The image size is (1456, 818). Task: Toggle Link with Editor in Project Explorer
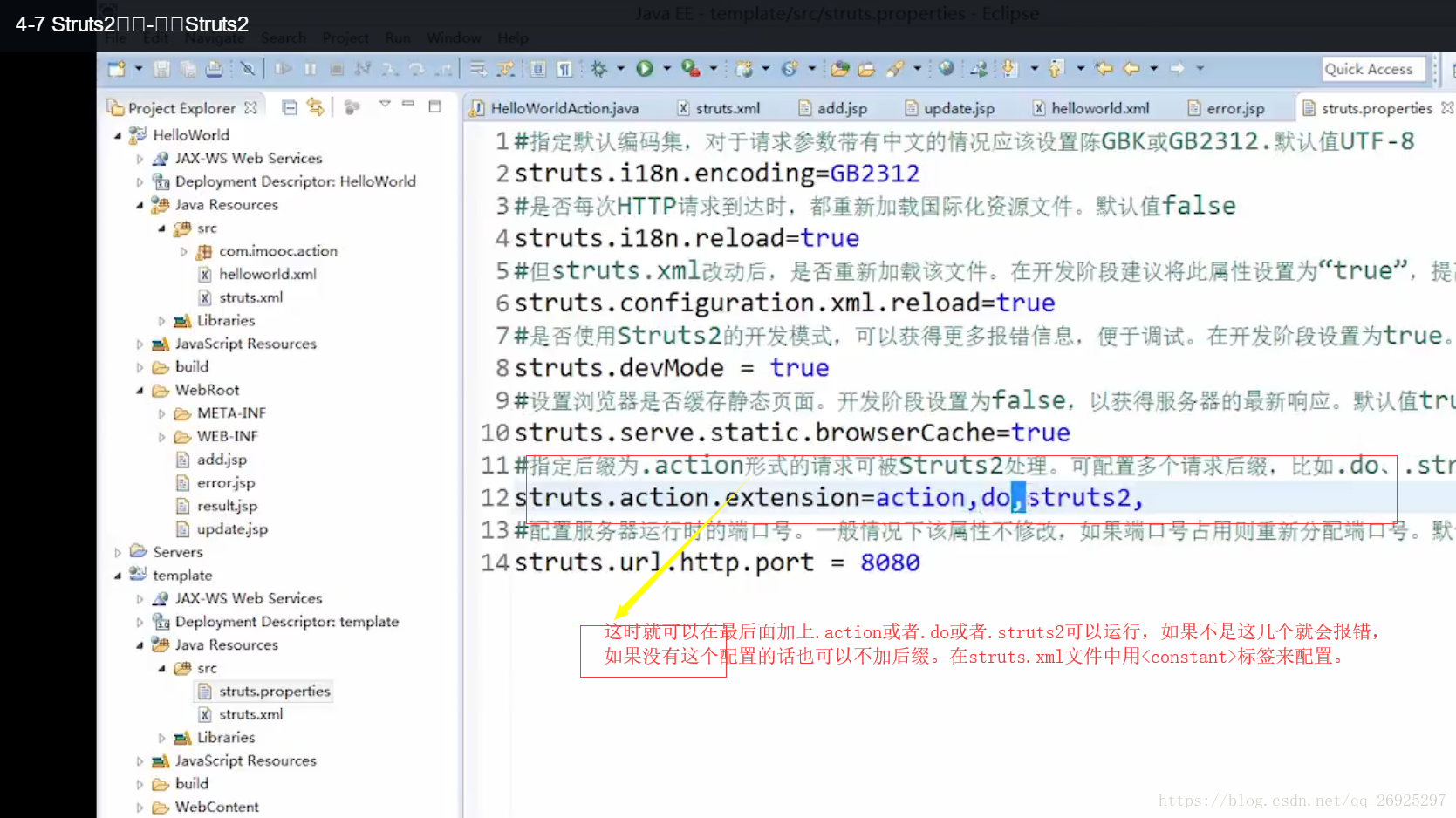pos(315,107)
